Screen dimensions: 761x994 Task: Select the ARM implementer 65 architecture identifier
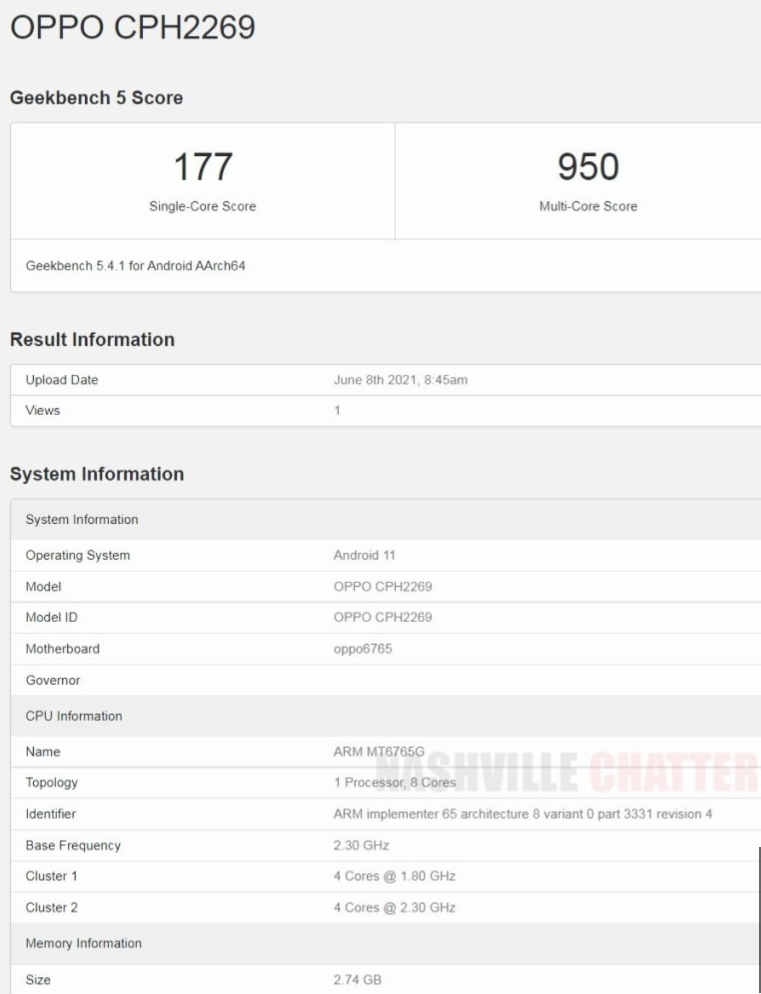(523, 814)
